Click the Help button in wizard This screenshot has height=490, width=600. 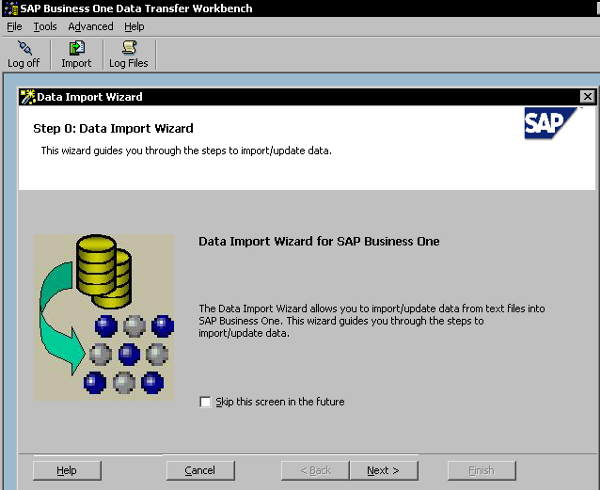[x=67, y=470]
